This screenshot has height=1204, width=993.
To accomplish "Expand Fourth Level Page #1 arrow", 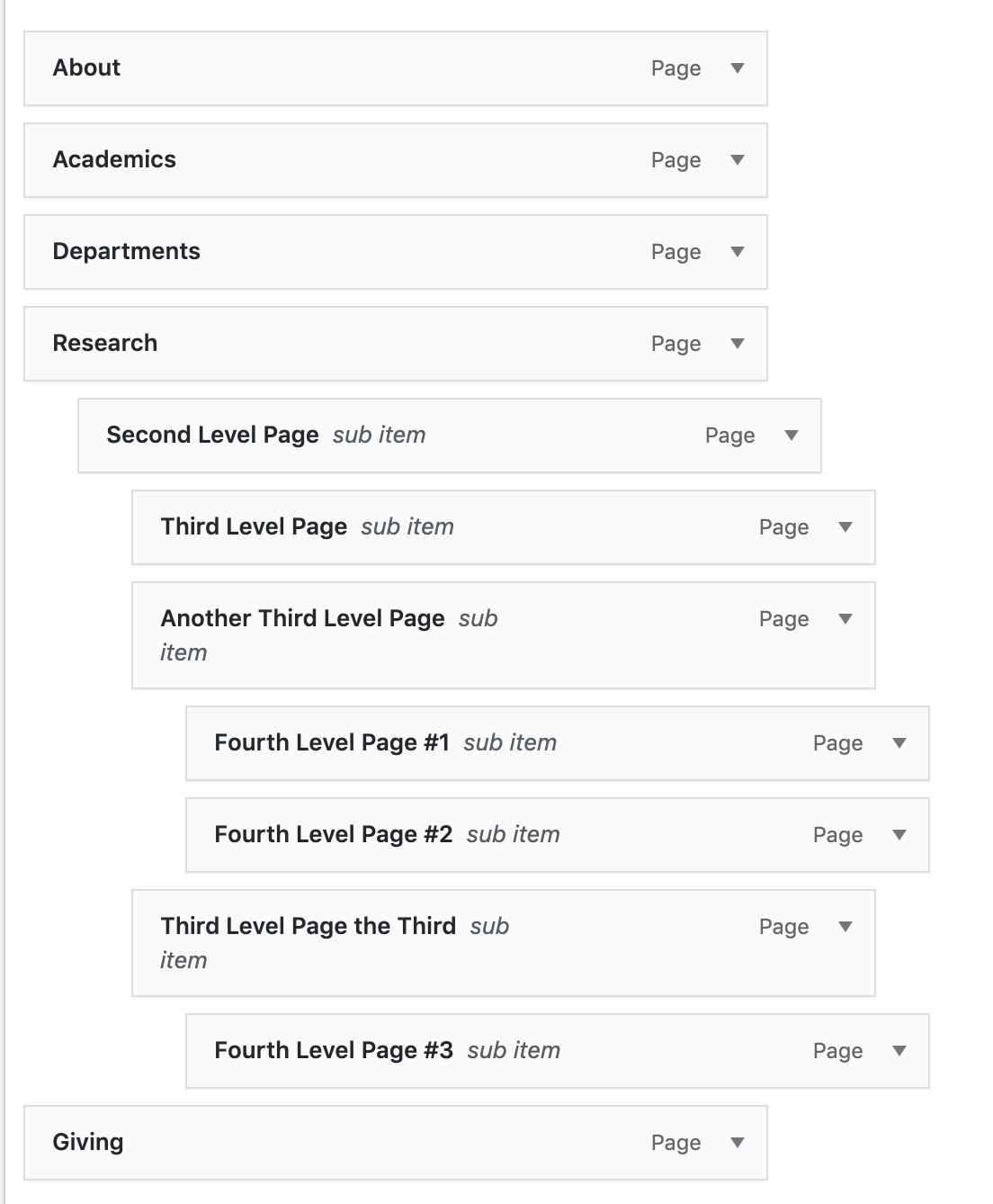I will pos(899,743).
